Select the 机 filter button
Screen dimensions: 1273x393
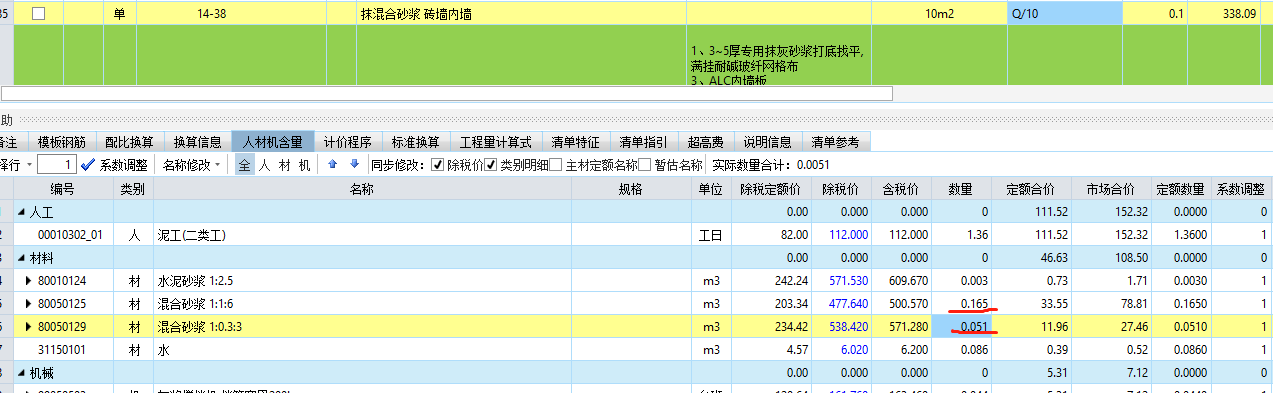pos(304,165)
